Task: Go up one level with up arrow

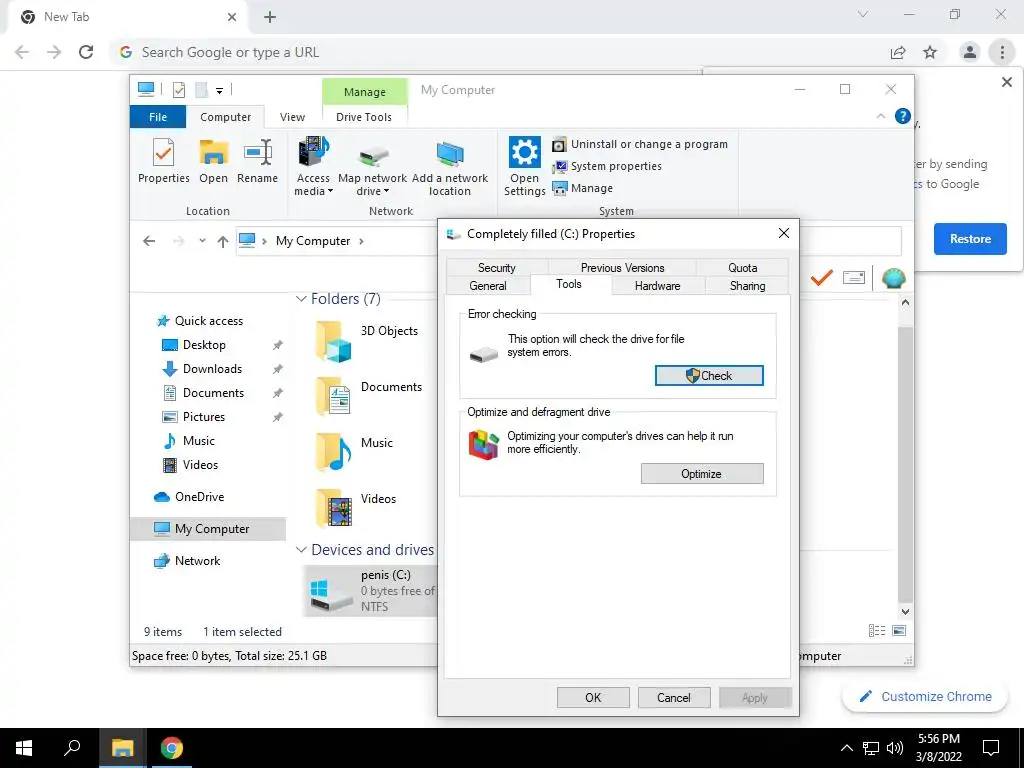Action: tap(223, 241)
